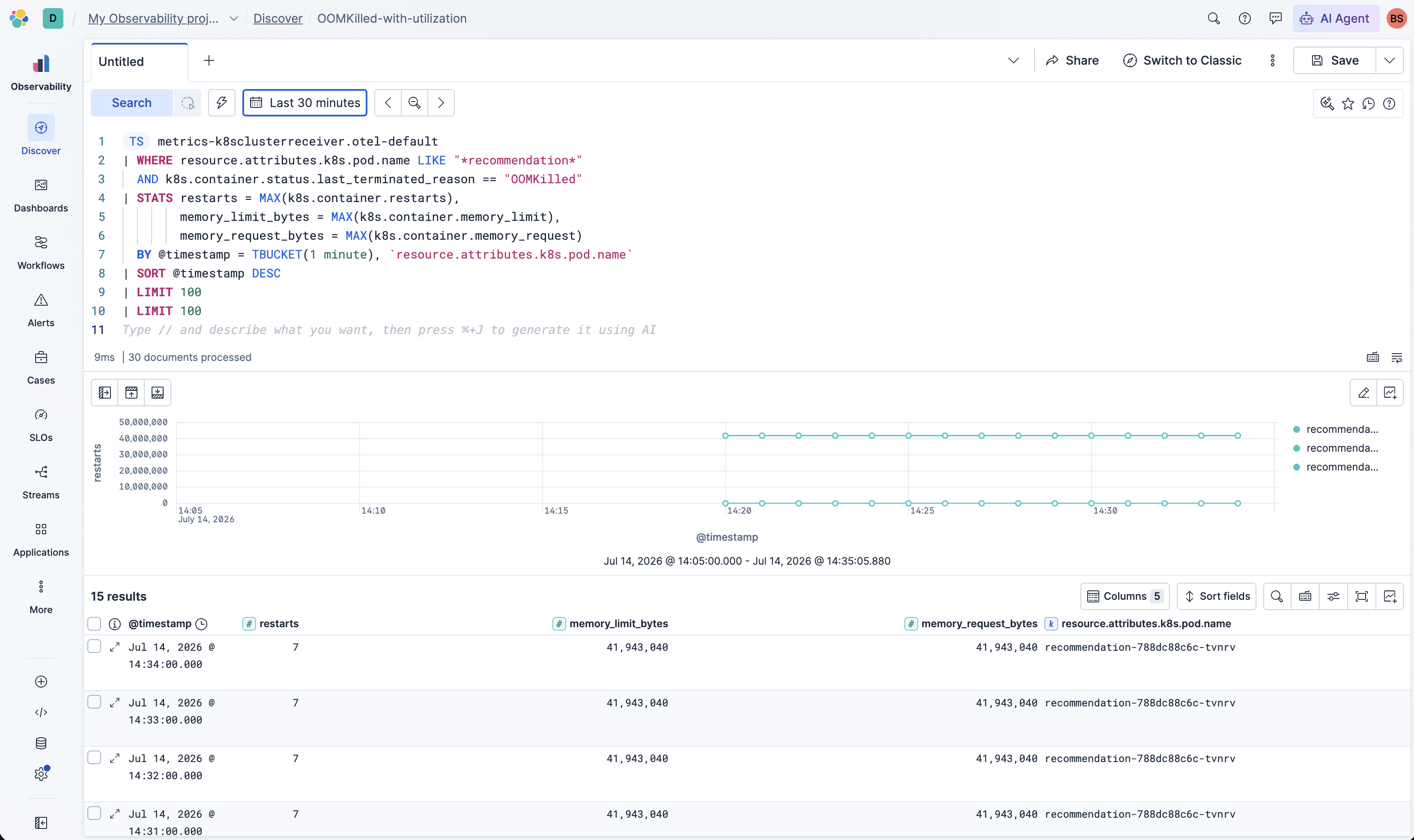Select the 14:34:00.000 row checkbox
The height and width of the screenshot is (840, 1414).
pos(95,646)
